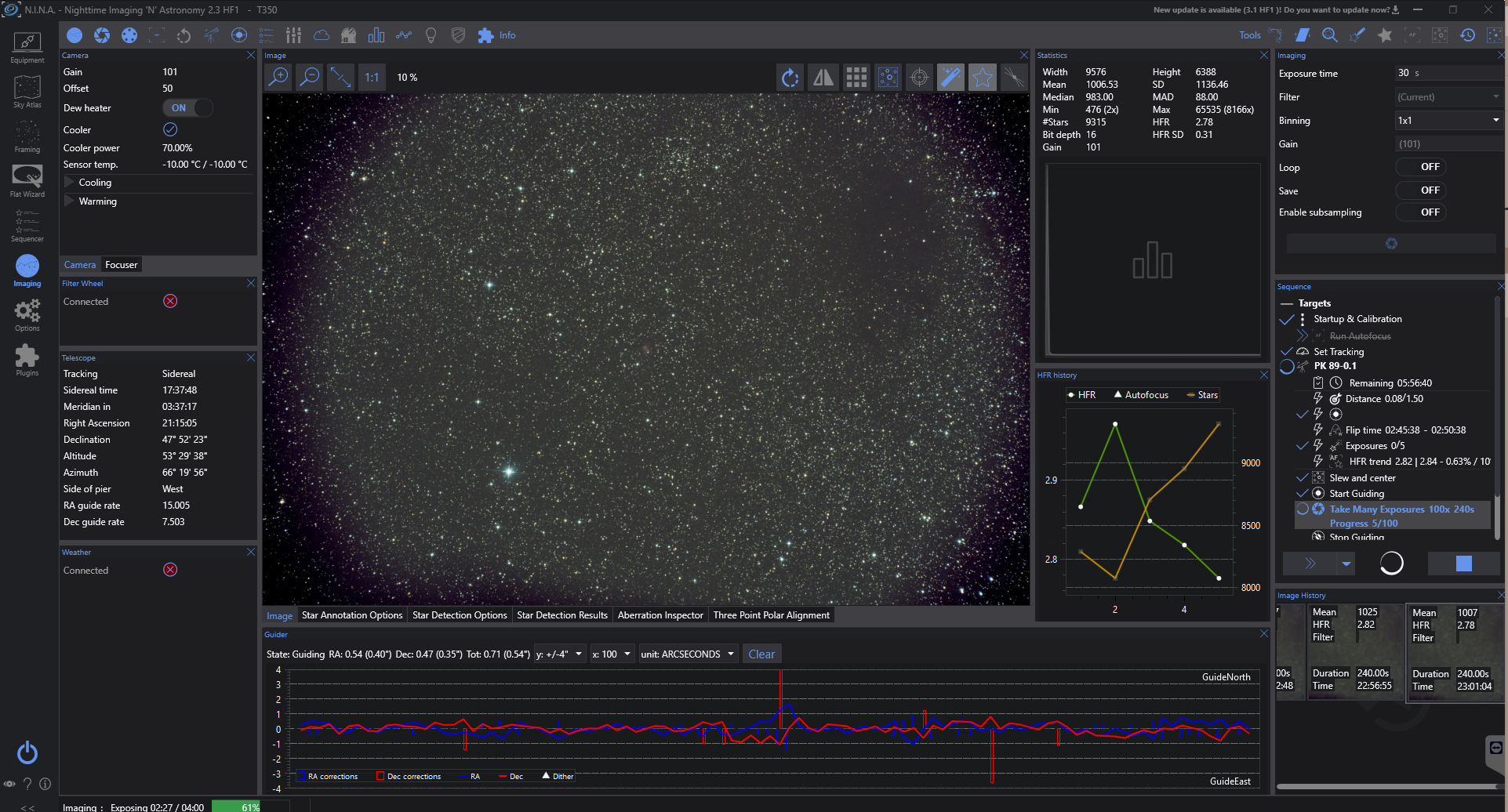
Task: Click the star detection icon
Action: 982,77
